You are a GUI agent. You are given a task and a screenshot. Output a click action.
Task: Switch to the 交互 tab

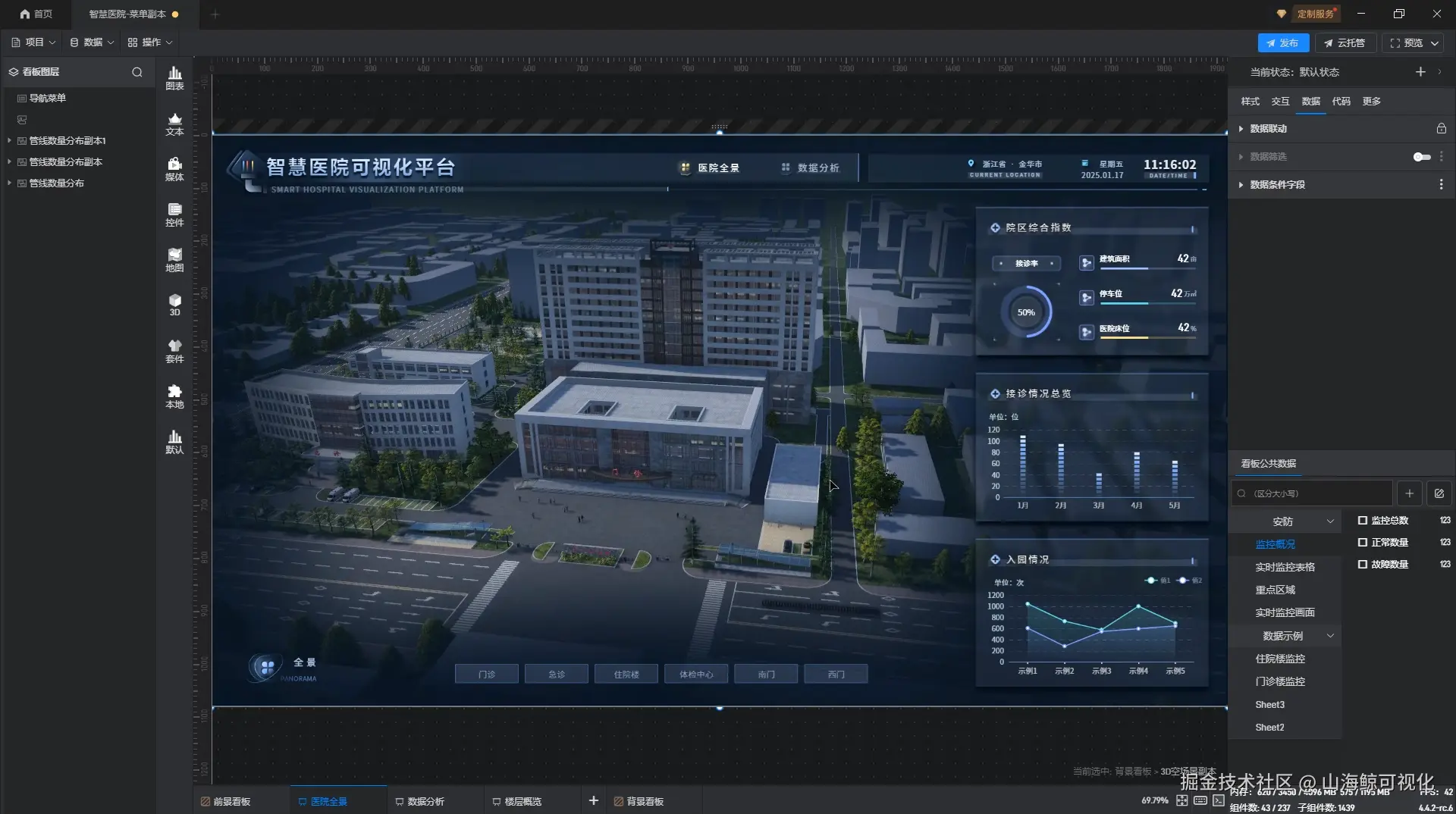coord(1280,102)
